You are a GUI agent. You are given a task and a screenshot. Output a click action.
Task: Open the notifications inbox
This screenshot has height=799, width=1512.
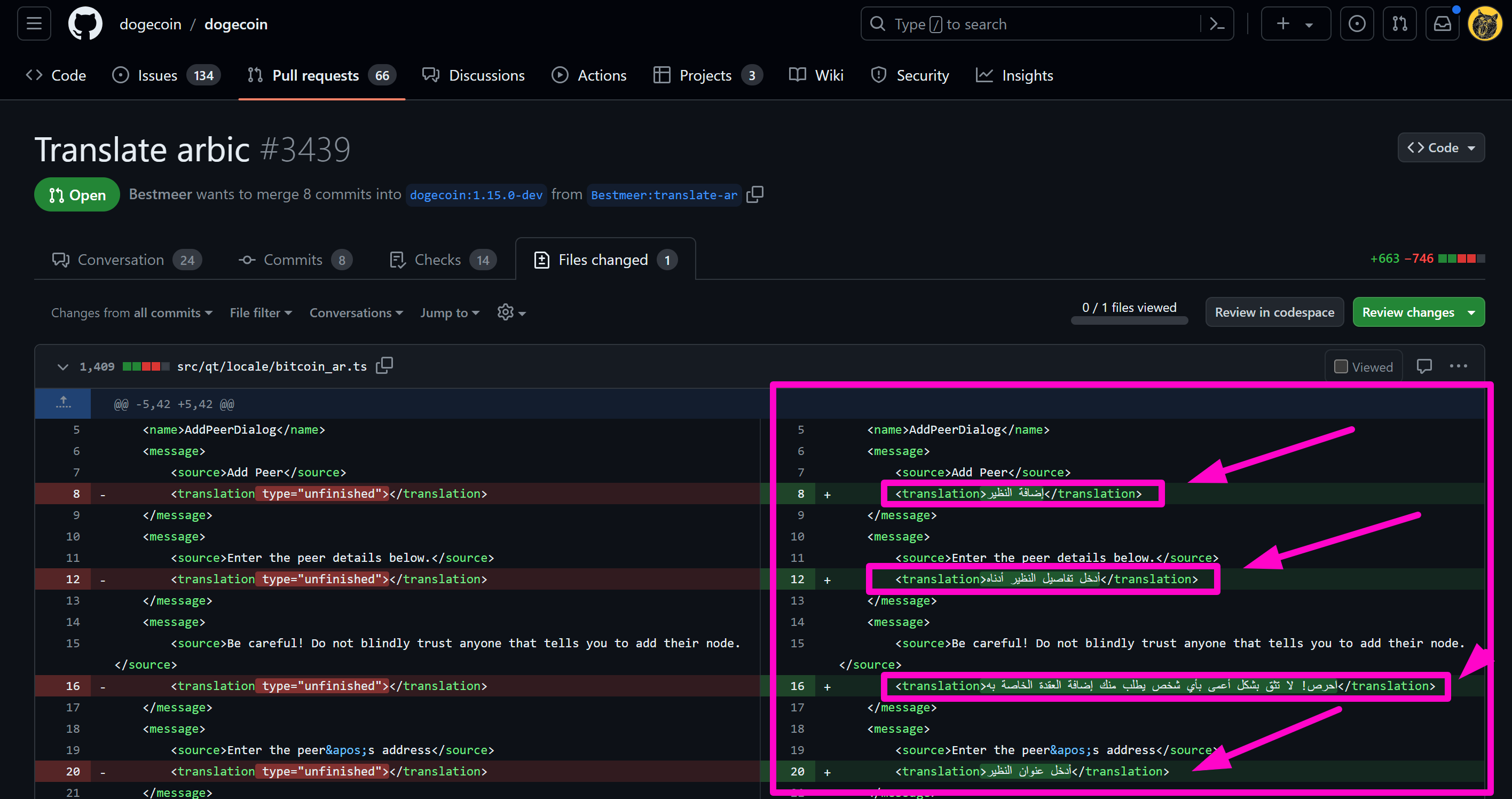pos(1442,24)
